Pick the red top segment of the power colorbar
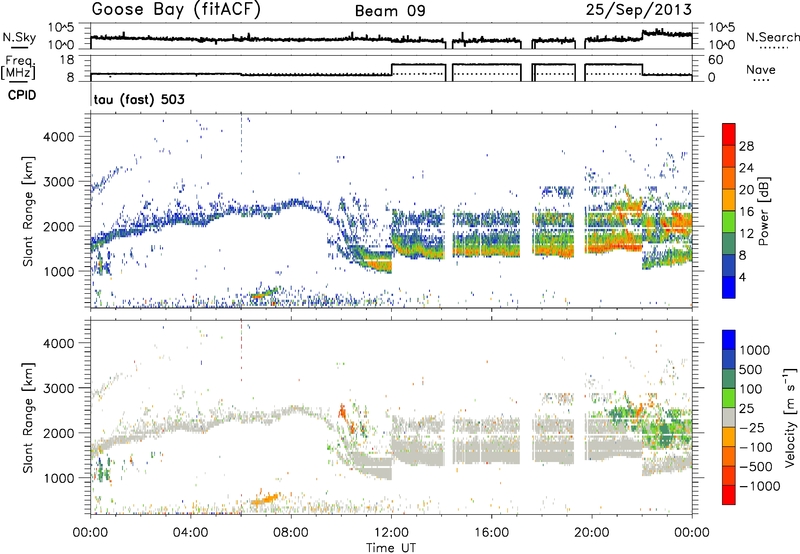The width and height of the screenshot is (800, 554). click(729, 135)
